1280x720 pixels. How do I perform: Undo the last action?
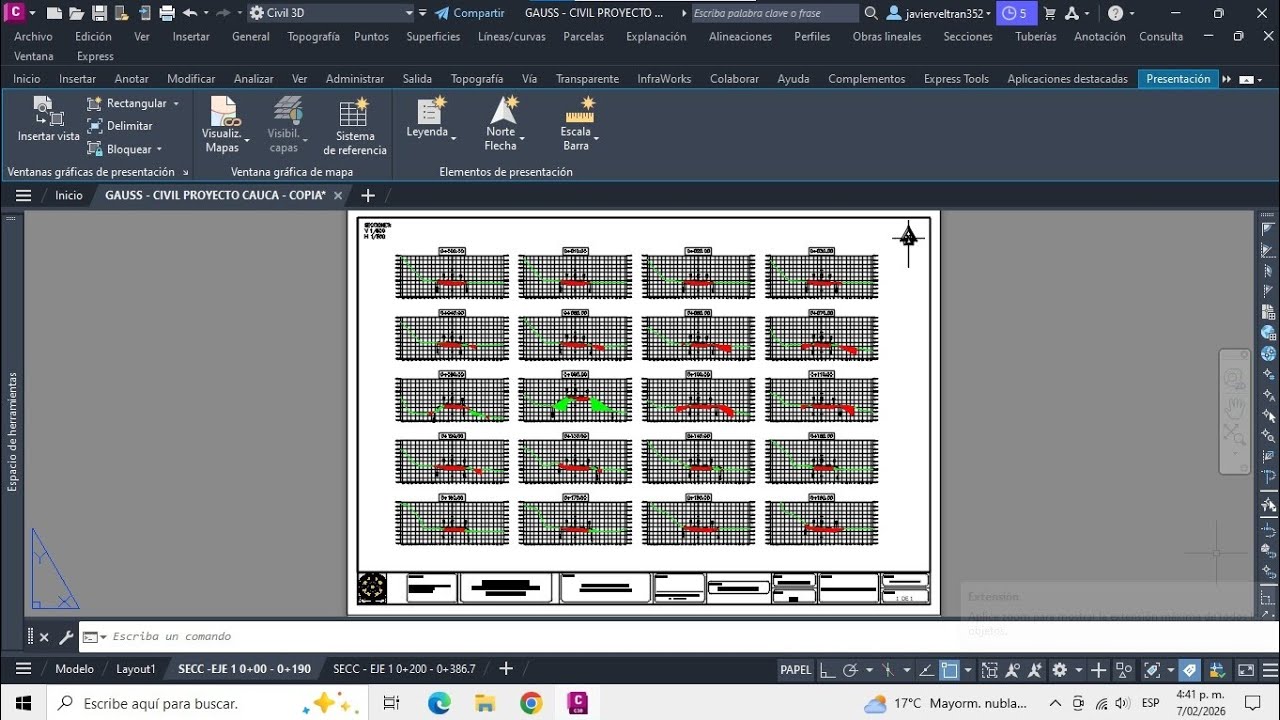tap(190, 13)
